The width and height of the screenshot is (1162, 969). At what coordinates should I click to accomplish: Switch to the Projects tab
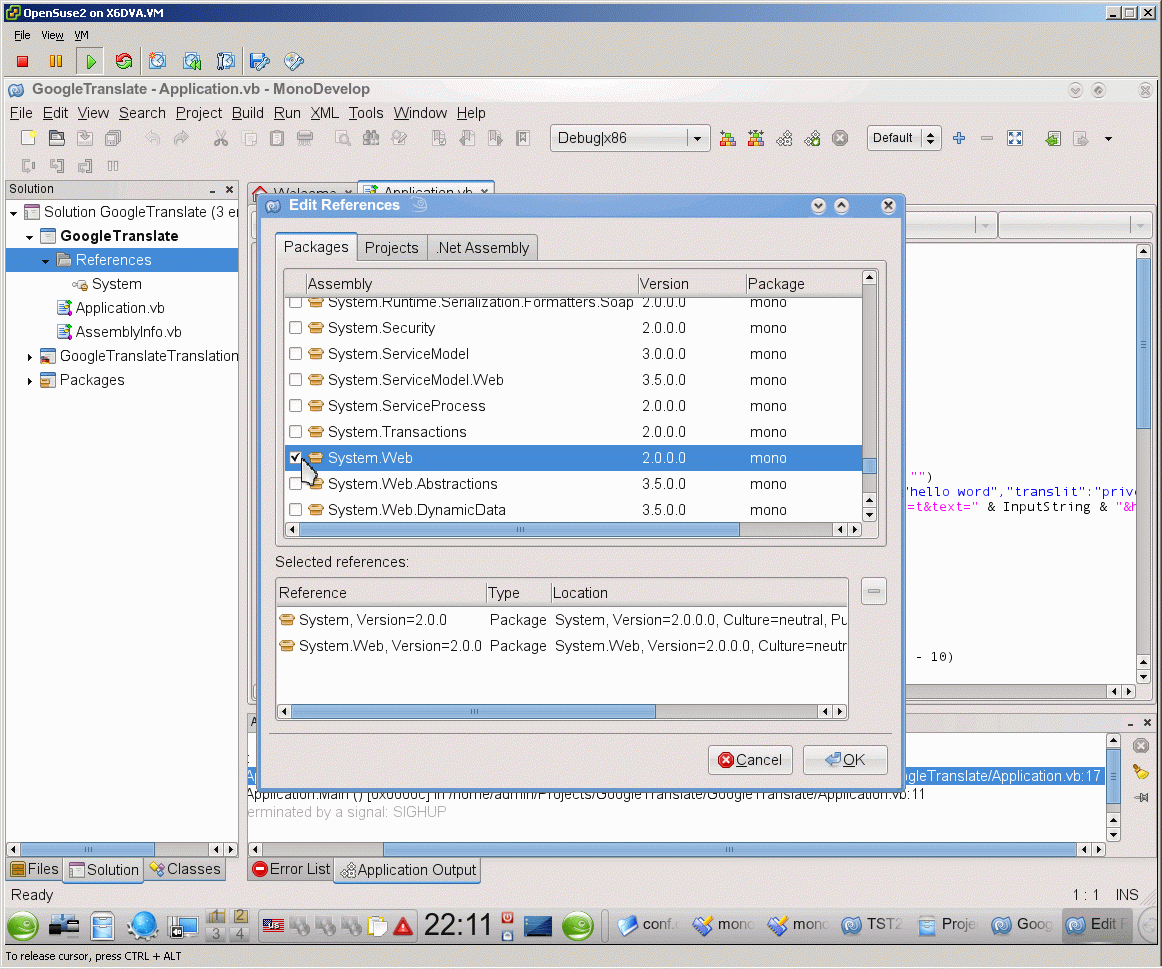tap(391, 247)
